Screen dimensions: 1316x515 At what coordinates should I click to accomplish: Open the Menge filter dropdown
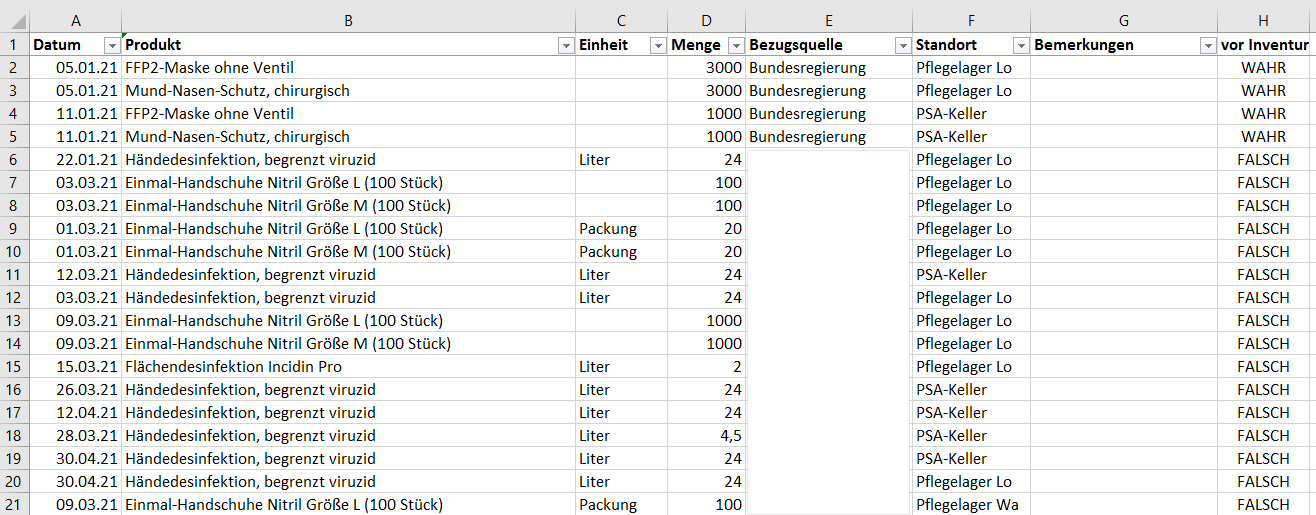736,45
